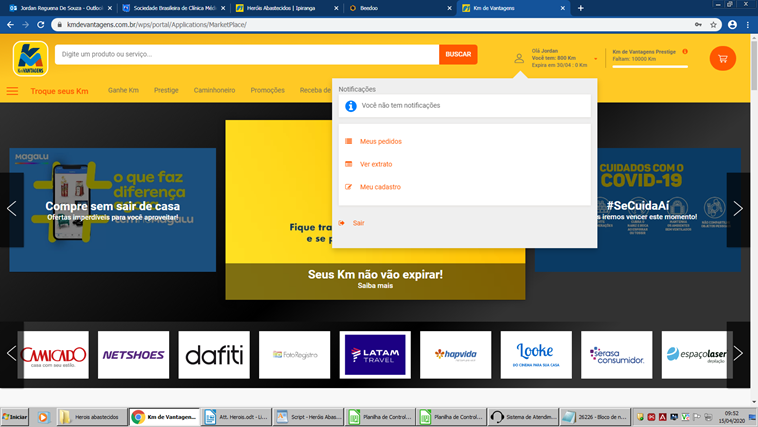The height and width of the screenshot is (427, 758).
Task: Switch to Beedoo tab
Action: point(399,8)
